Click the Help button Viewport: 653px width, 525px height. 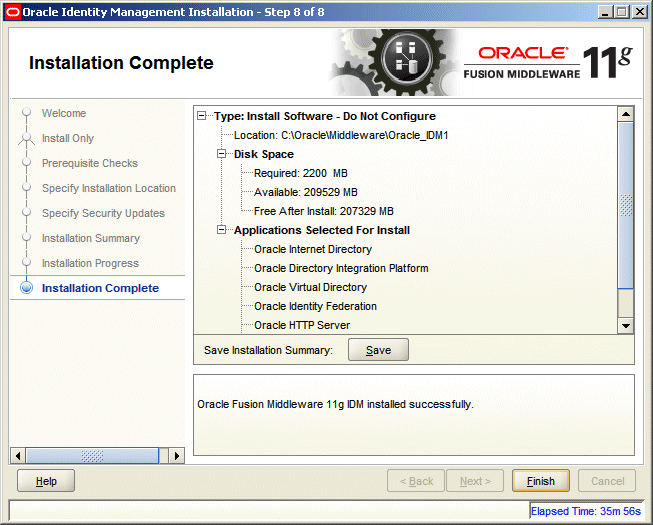pos(46,481)
